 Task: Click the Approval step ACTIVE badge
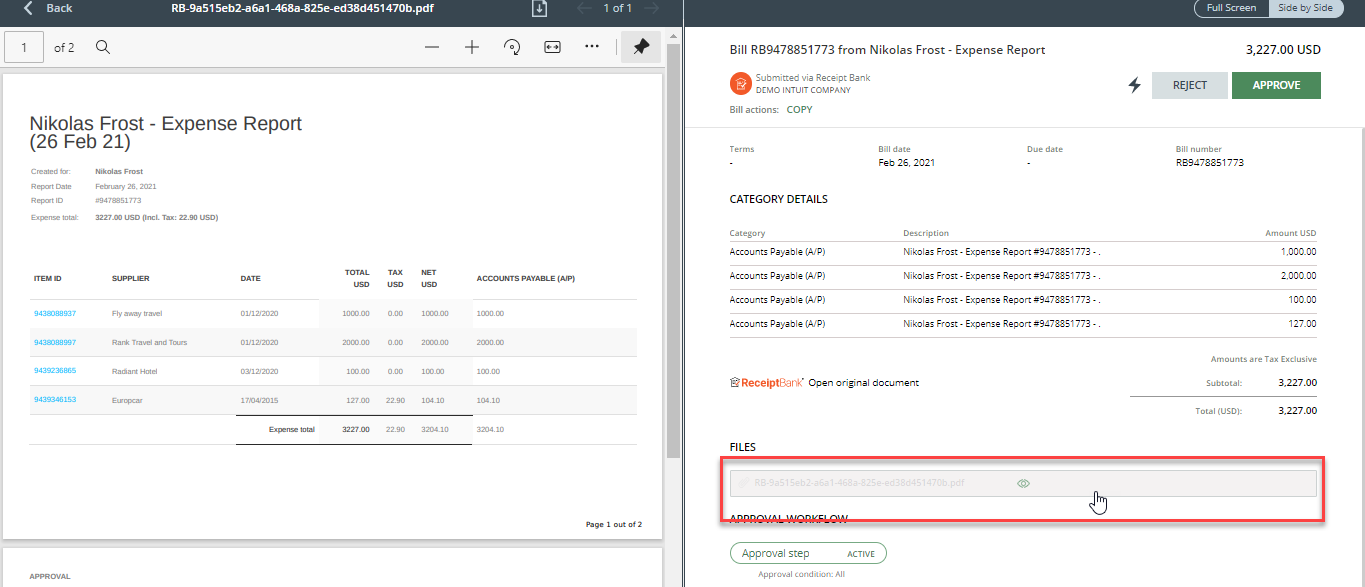click(808, 553)
